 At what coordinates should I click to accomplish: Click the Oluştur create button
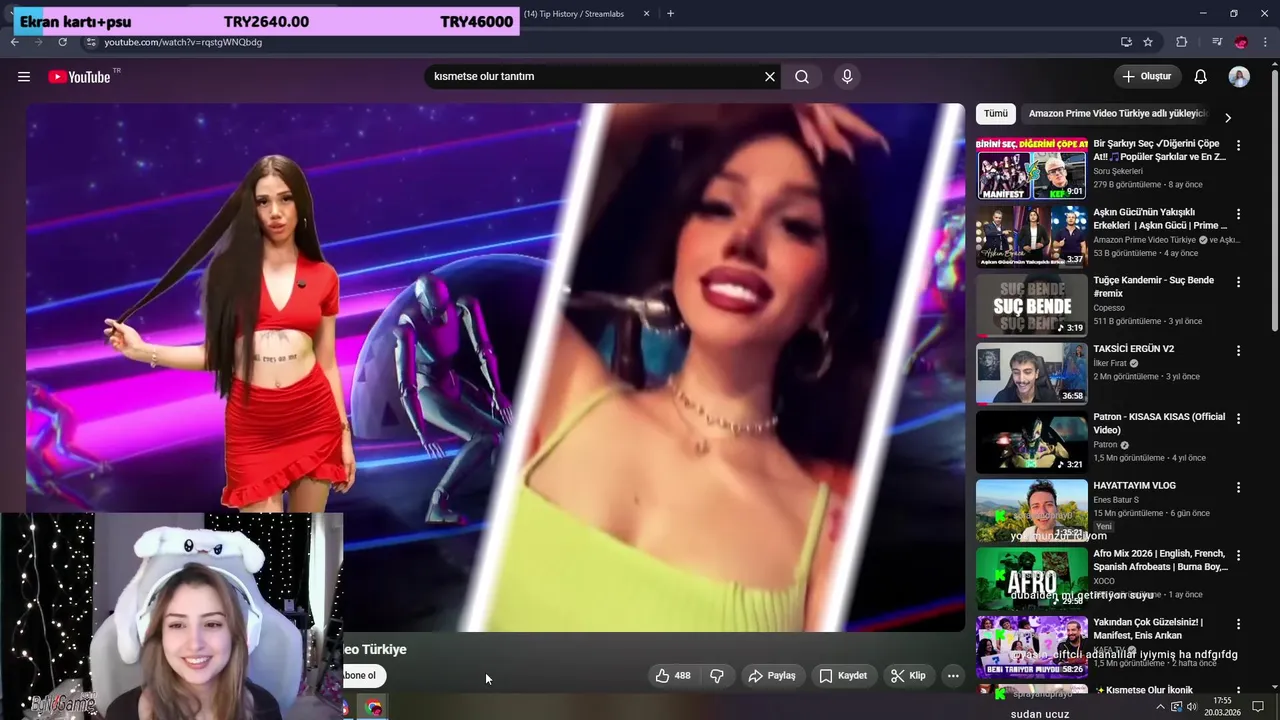[x=1147, y=77]
